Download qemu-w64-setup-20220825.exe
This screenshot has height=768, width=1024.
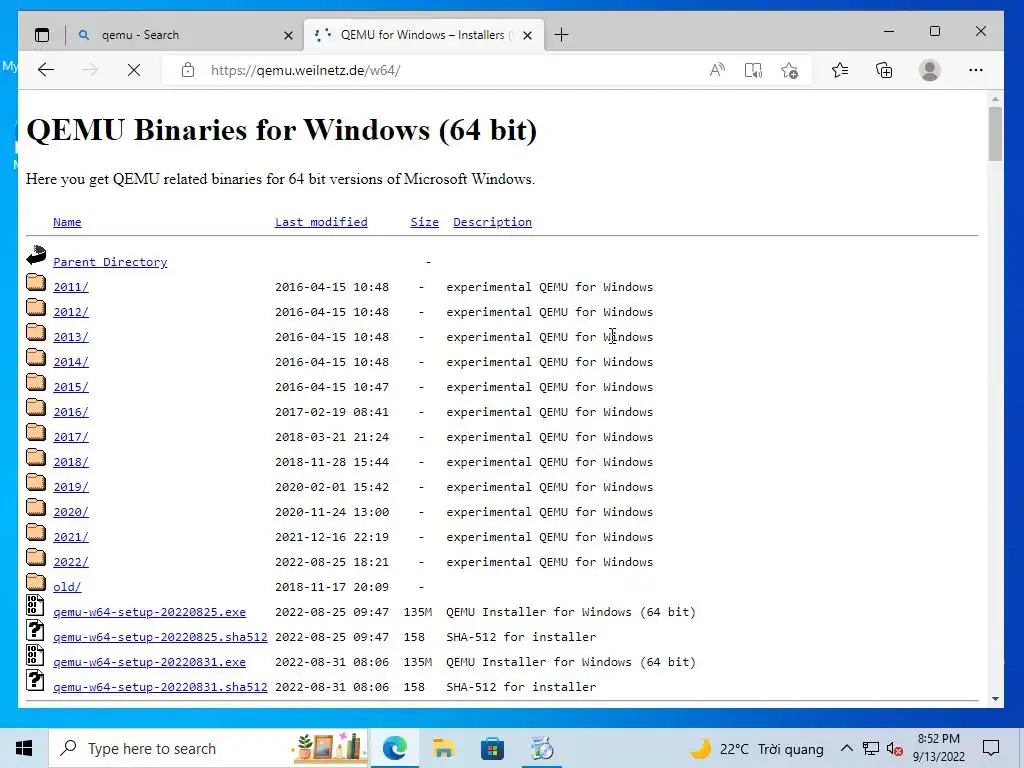(150, 612)
